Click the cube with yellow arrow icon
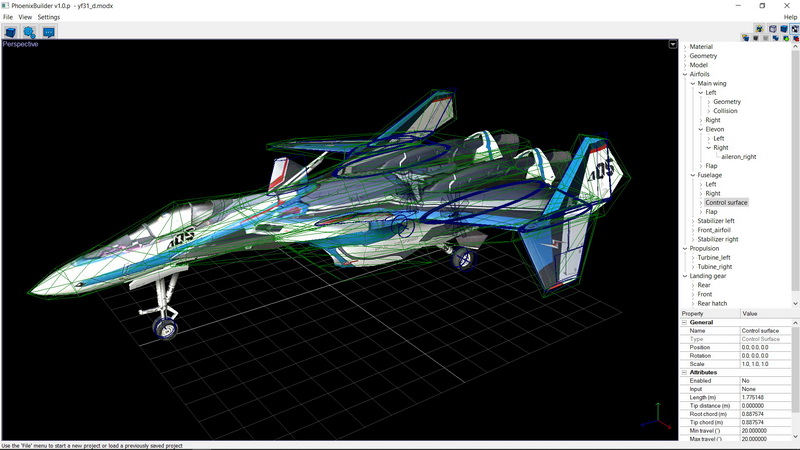 tap(745, 38)
